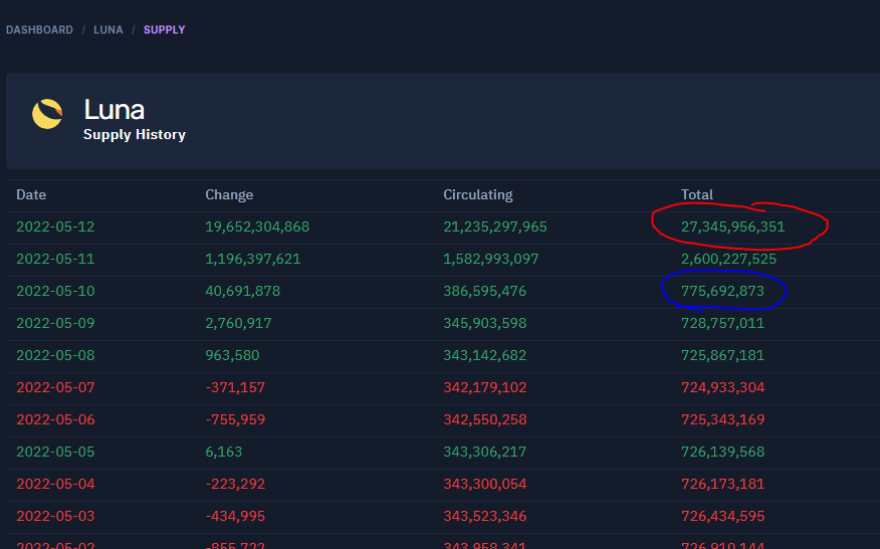Image resolution: width=880 pixels, height=549 pixels.
Task: Select the change value -755,959
Action: [235, 419]
